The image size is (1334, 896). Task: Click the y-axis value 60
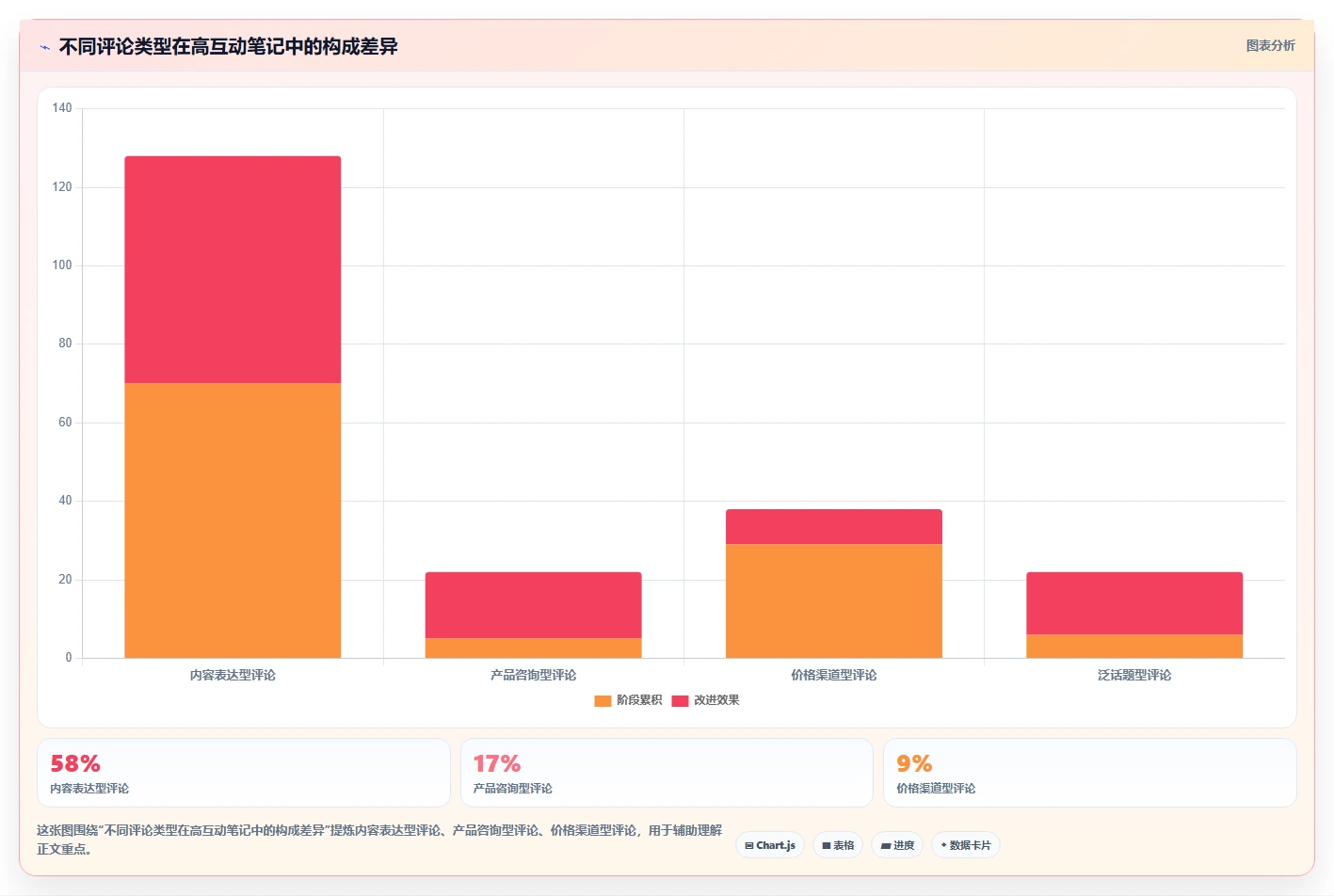pyautogui.click(x=65, y=423)
